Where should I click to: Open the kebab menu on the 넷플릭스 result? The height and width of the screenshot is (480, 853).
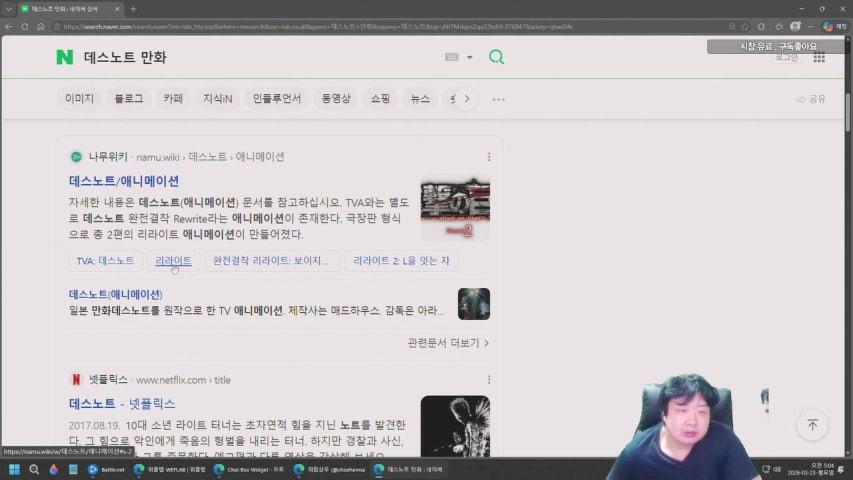[x=489, y=379]
